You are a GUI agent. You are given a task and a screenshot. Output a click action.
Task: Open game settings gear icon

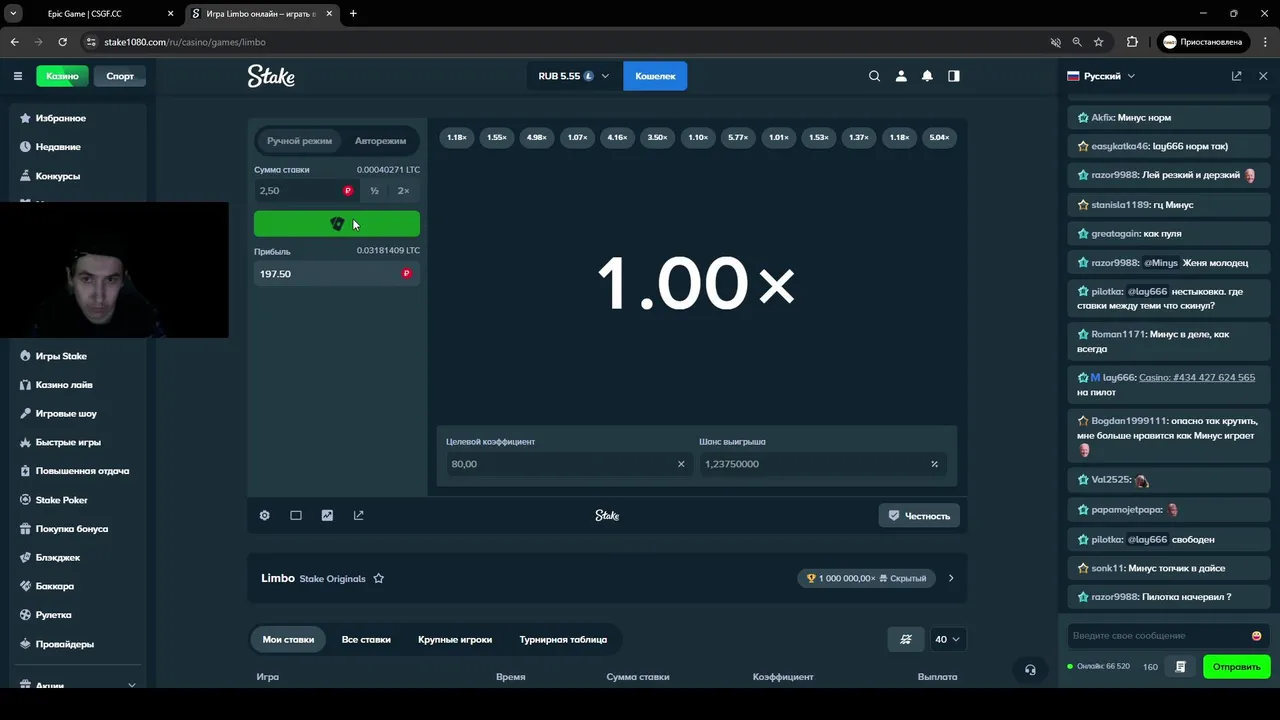coord(264,515)
